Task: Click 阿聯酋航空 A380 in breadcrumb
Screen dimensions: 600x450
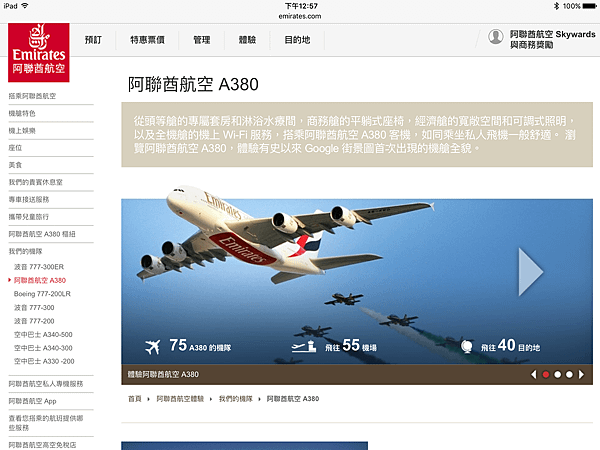Action: tap(293, 399)
